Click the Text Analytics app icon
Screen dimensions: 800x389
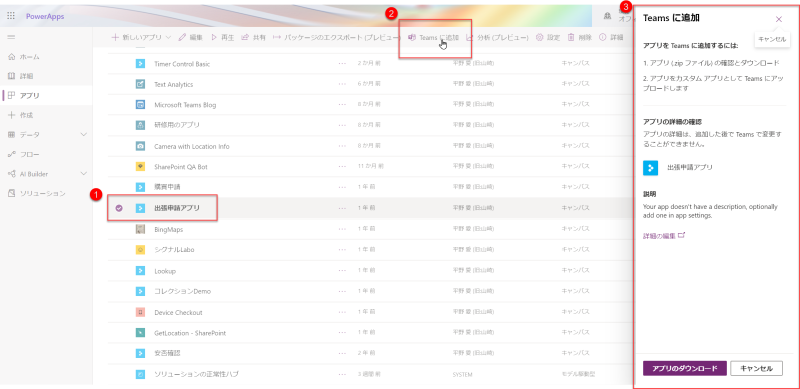pyautogui.click(x=140, y=84)
